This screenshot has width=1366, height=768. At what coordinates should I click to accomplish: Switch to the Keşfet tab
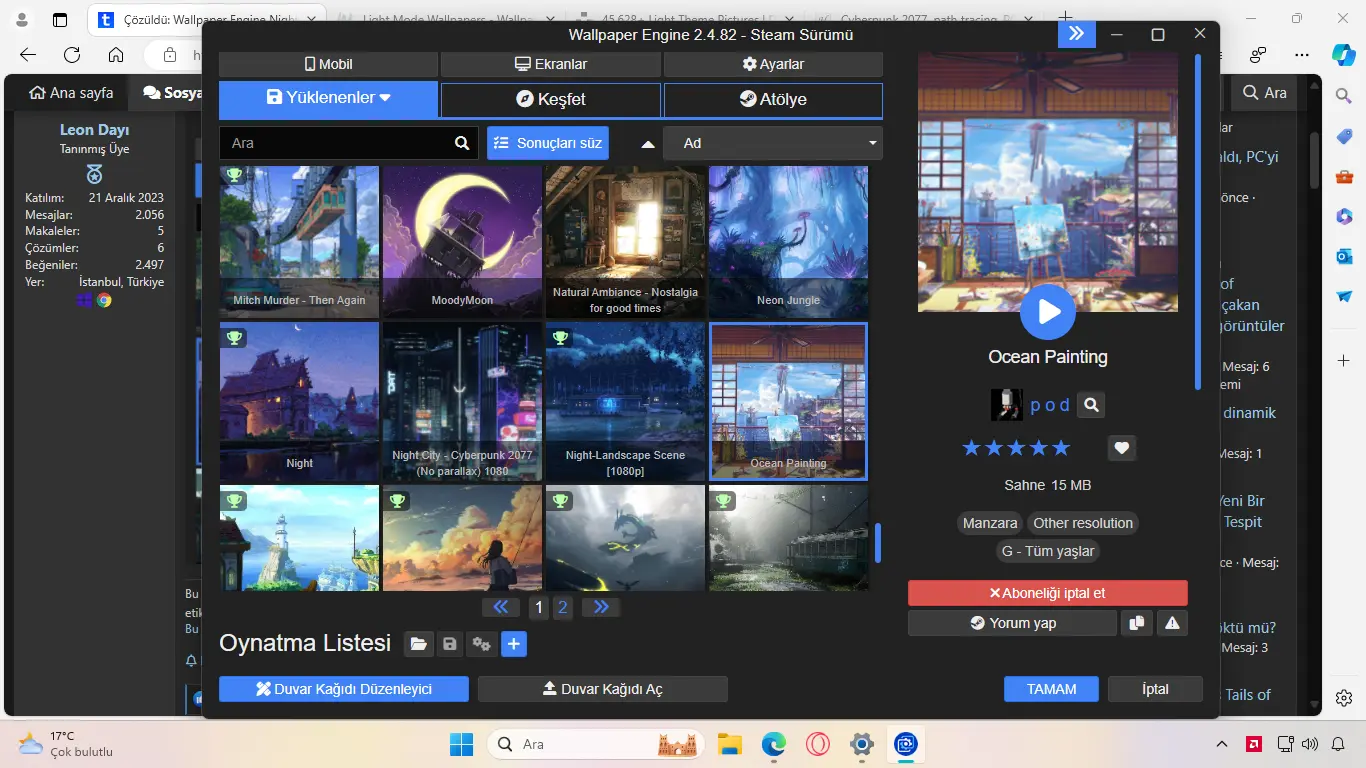(551, 100)
